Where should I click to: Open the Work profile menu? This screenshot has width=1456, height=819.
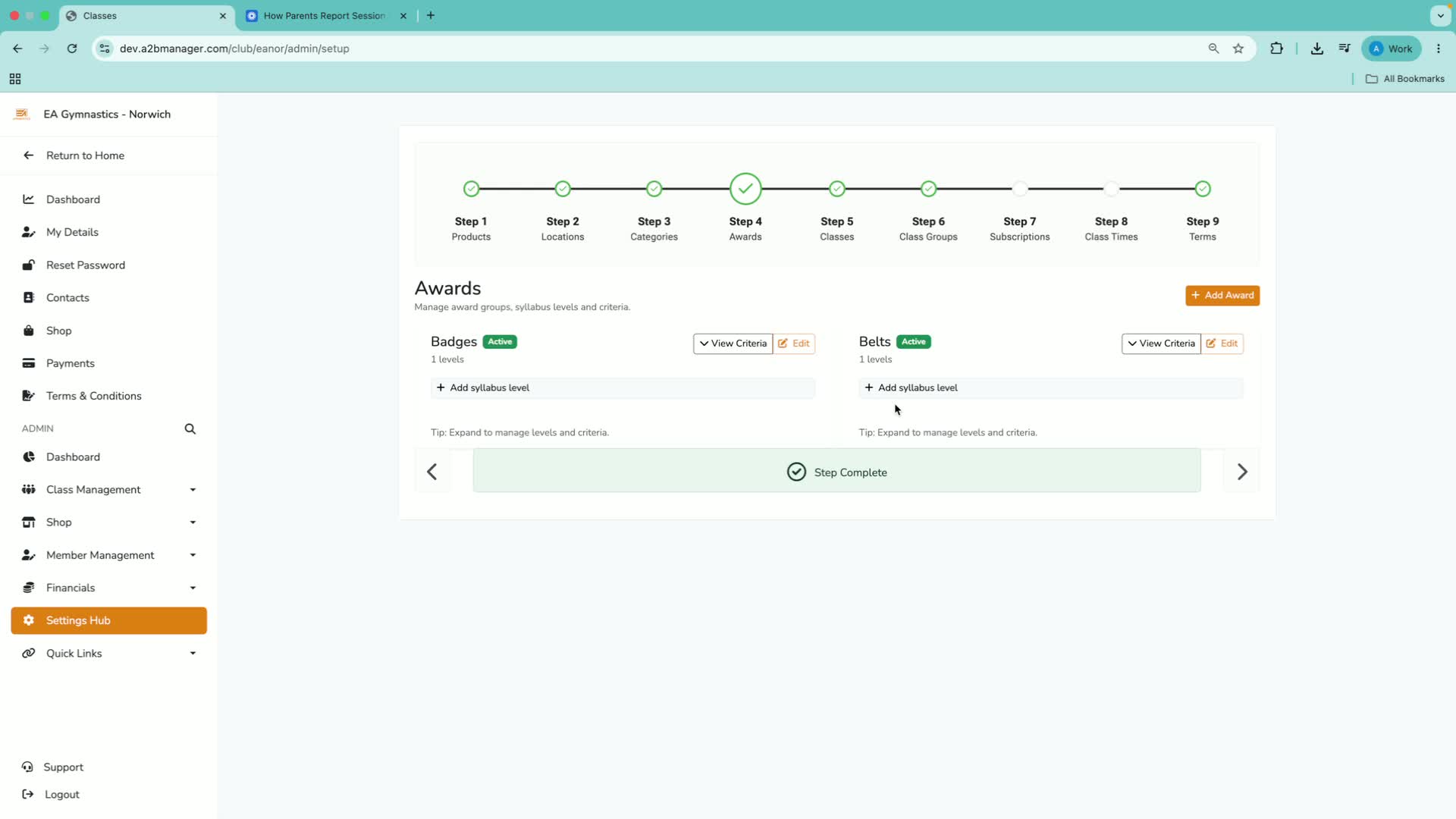pos(1392,49)
